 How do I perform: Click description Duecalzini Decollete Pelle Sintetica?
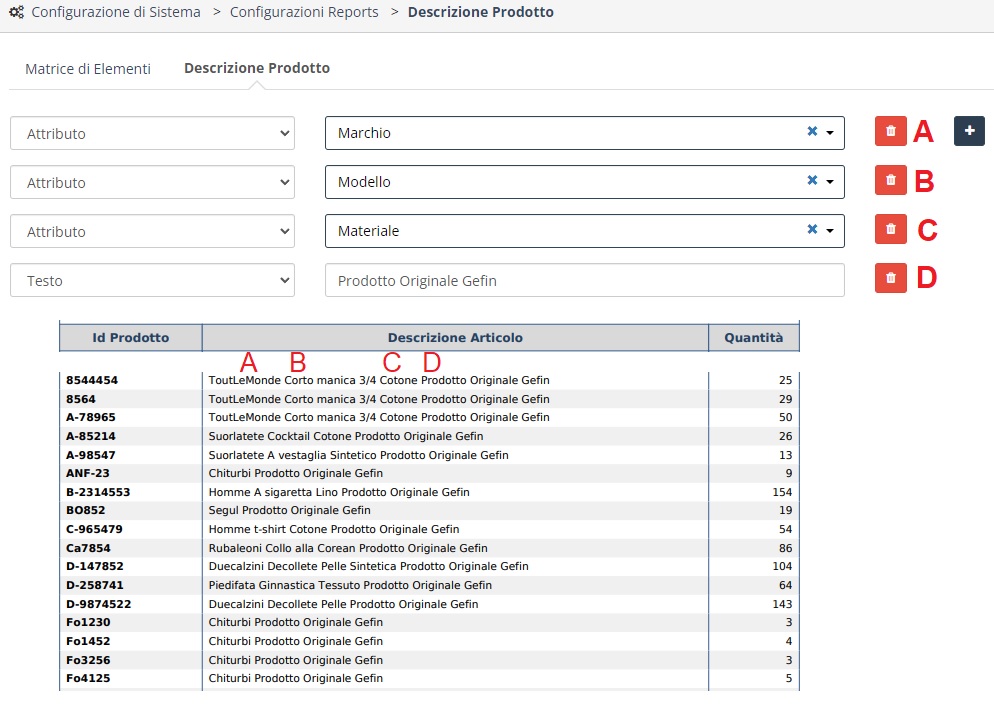coord(302,566)
